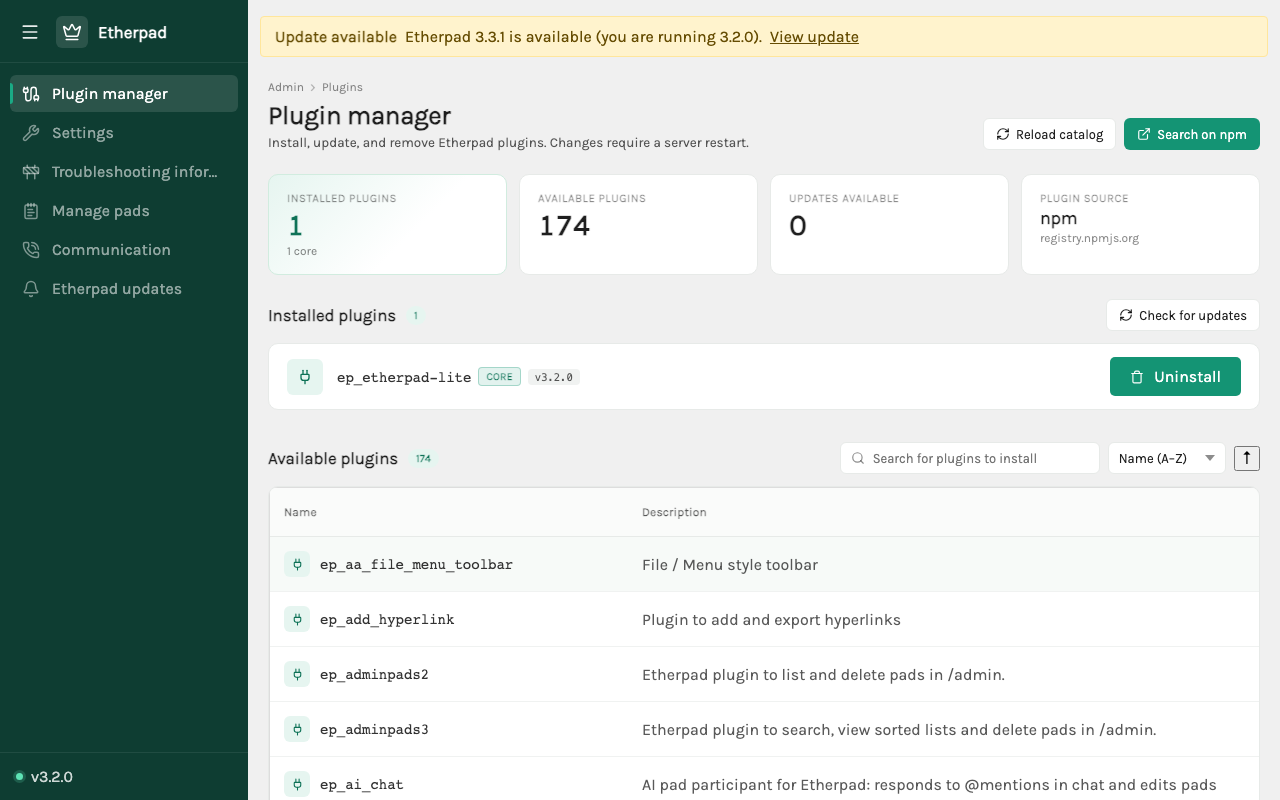Open the Name (A-Z) sort dropdown
This screenshot has width=1280, height=800.
[x=1167, y=458]
